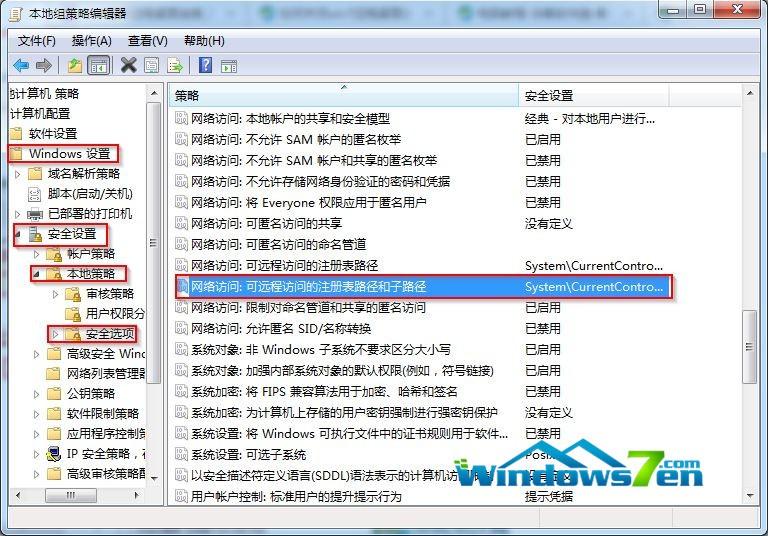768x536 pixels.
Task: Open the 文件(F) menu
Action: pos(37,41)
